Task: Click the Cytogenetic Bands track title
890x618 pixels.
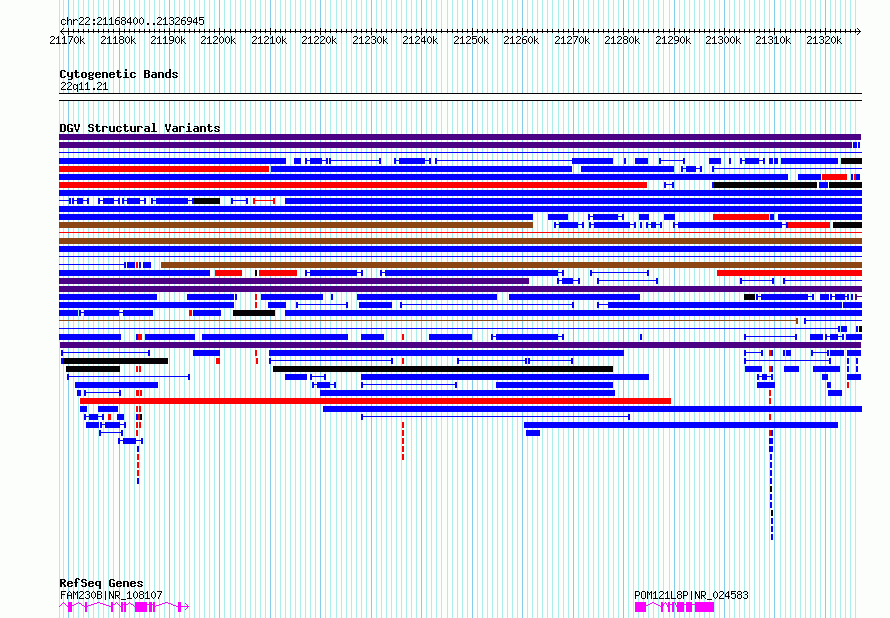Action: coord(119,74)
